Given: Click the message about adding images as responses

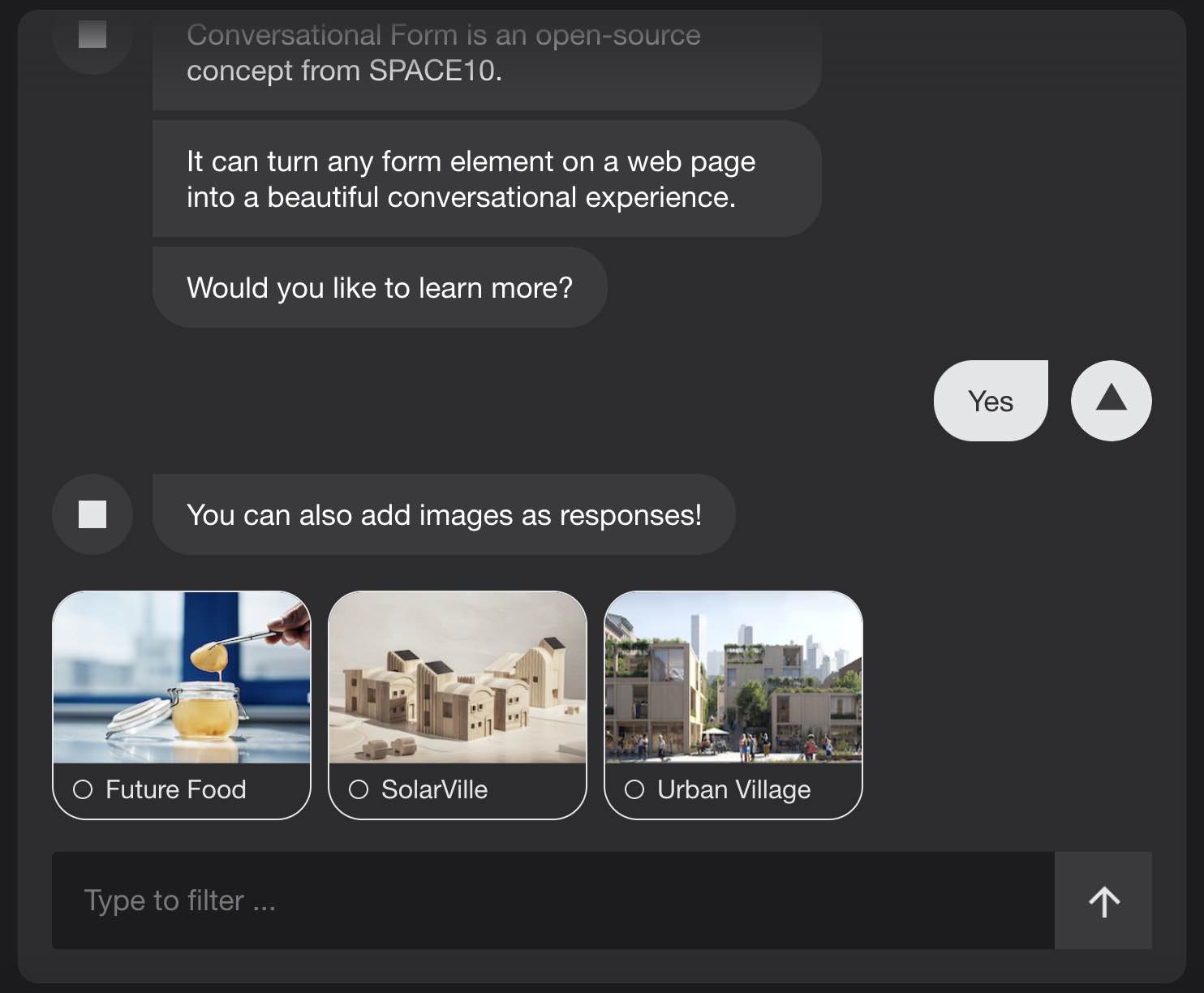Looking at the screenshot, I should pyautogui.click(x=443, y=514).
